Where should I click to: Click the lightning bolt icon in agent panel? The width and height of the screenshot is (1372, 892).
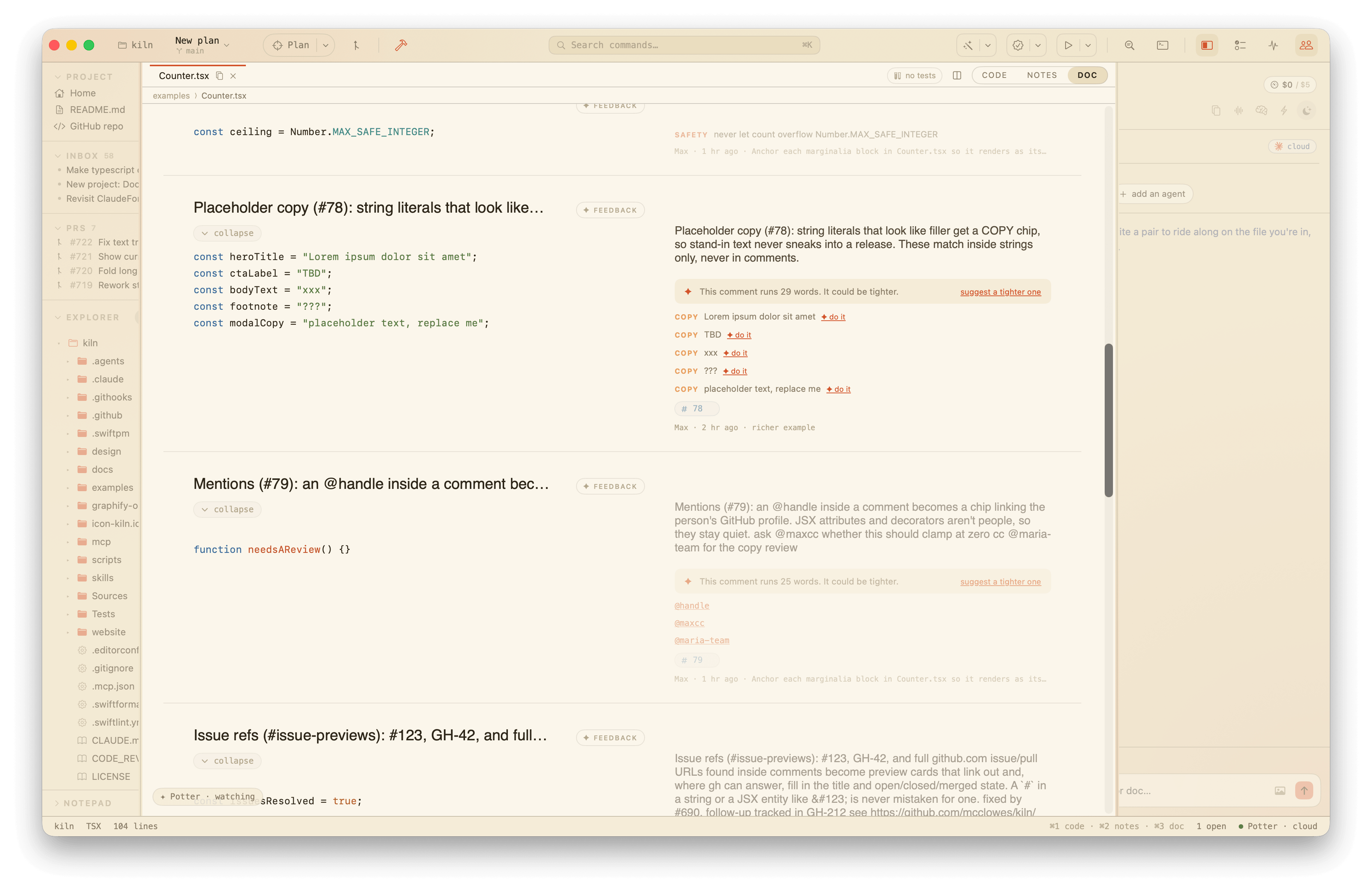(x=1284, y=111)
